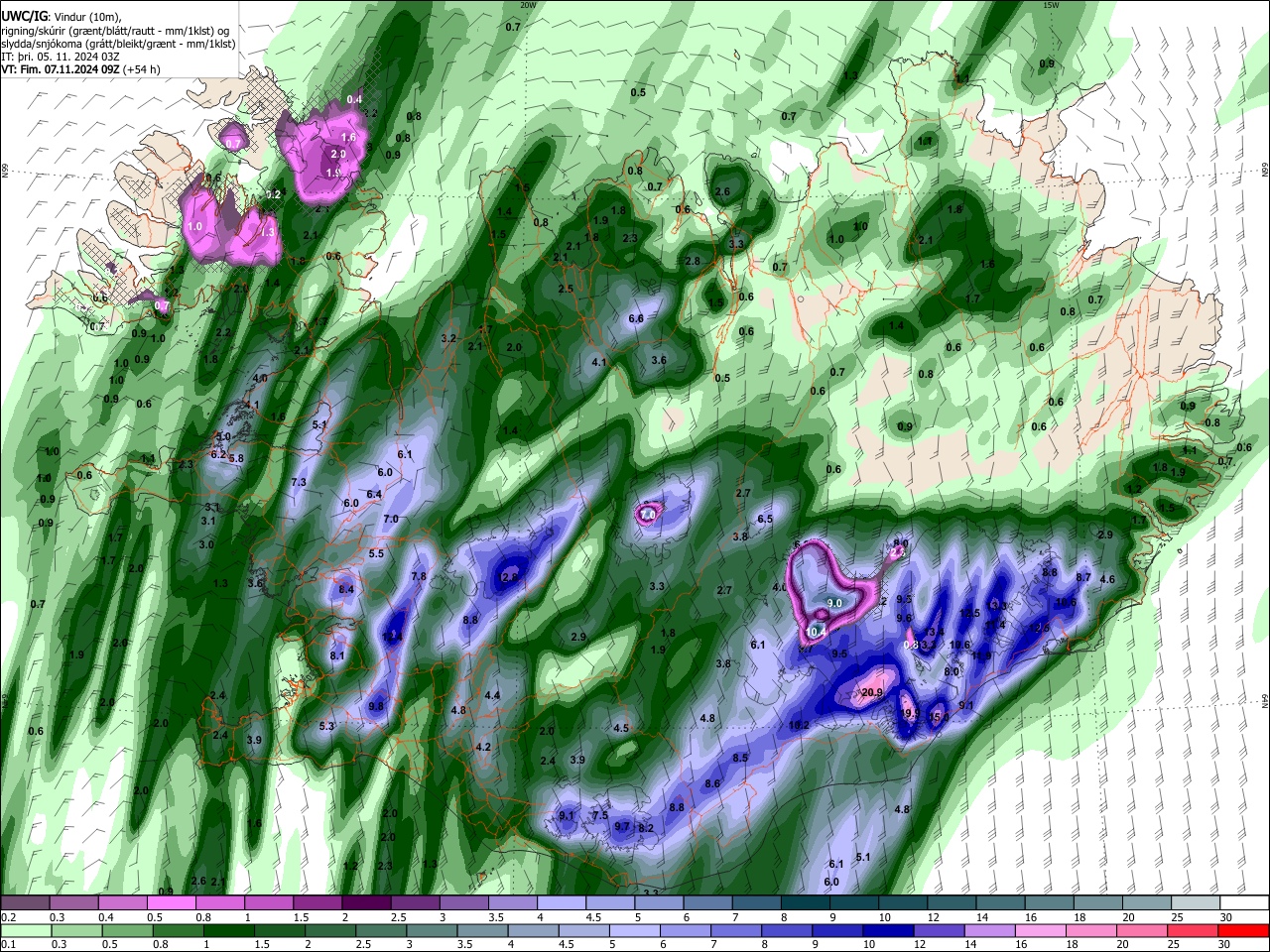Screen dimensions: 1270x952
Task: Click the 7.3 precipitation value
Action: click(x=299, y=482)
